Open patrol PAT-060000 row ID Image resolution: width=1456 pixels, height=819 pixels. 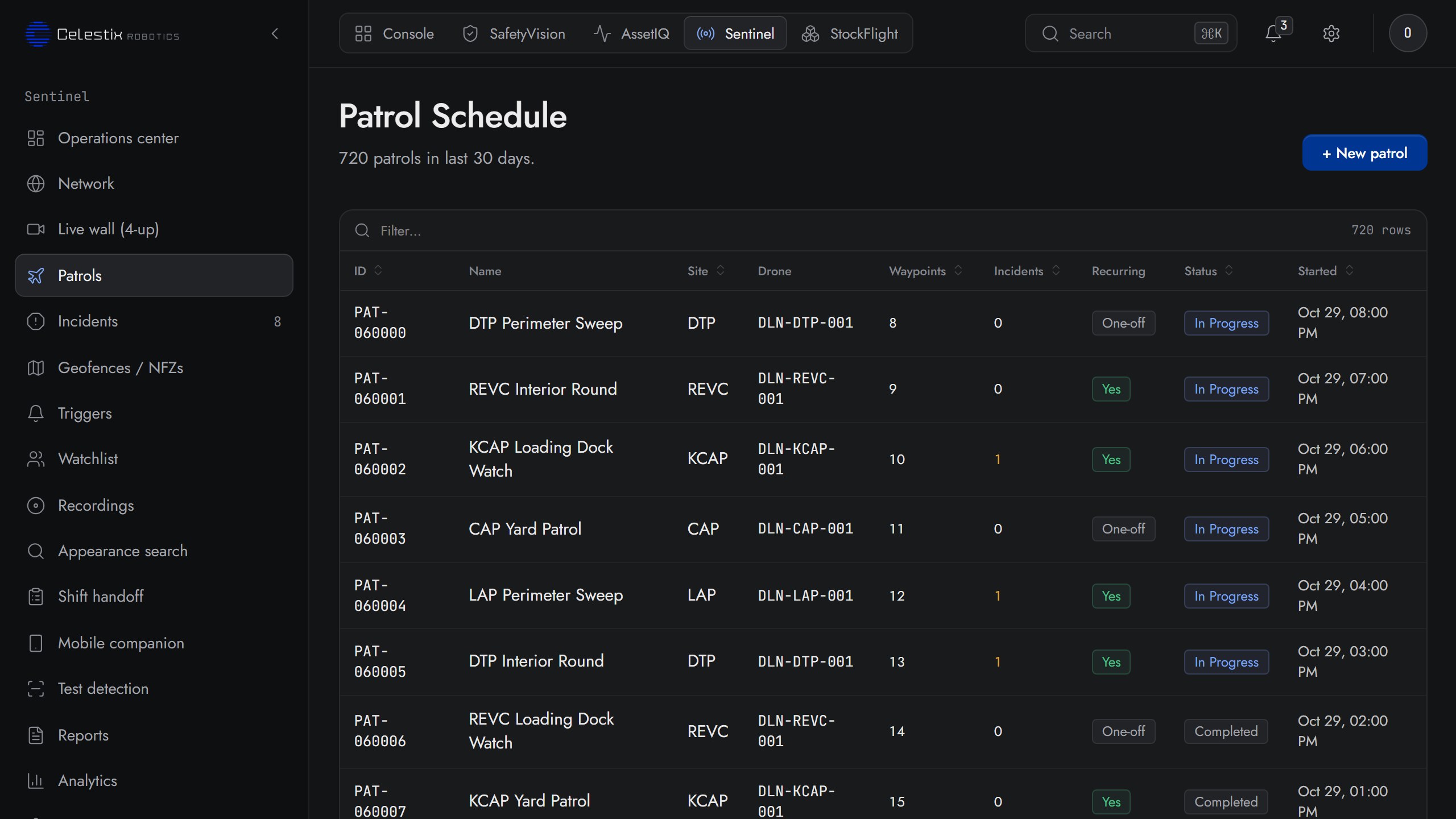(x=380, y=322)
